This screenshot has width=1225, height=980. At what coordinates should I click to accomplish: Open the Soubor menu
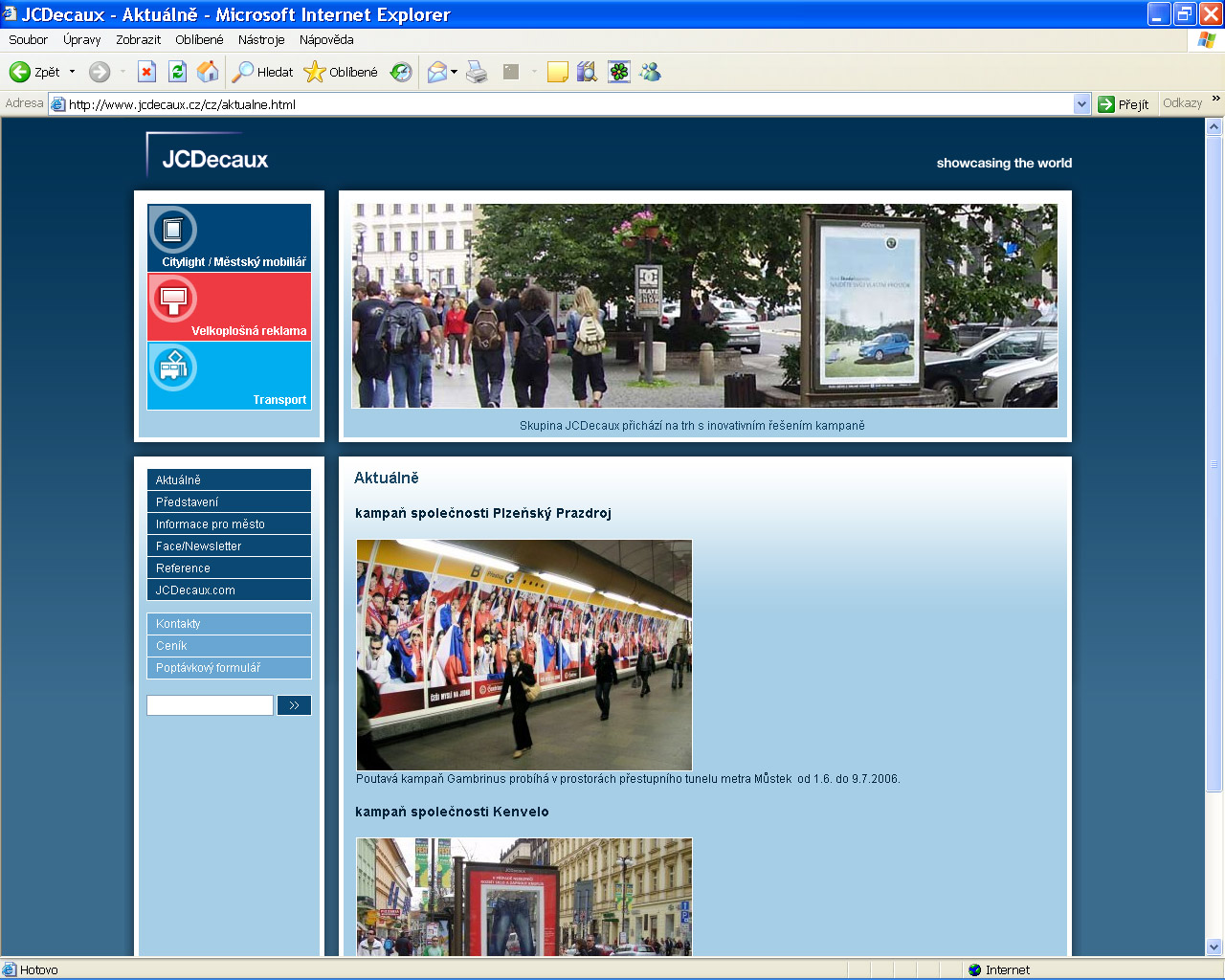click(x=29, y=40)
